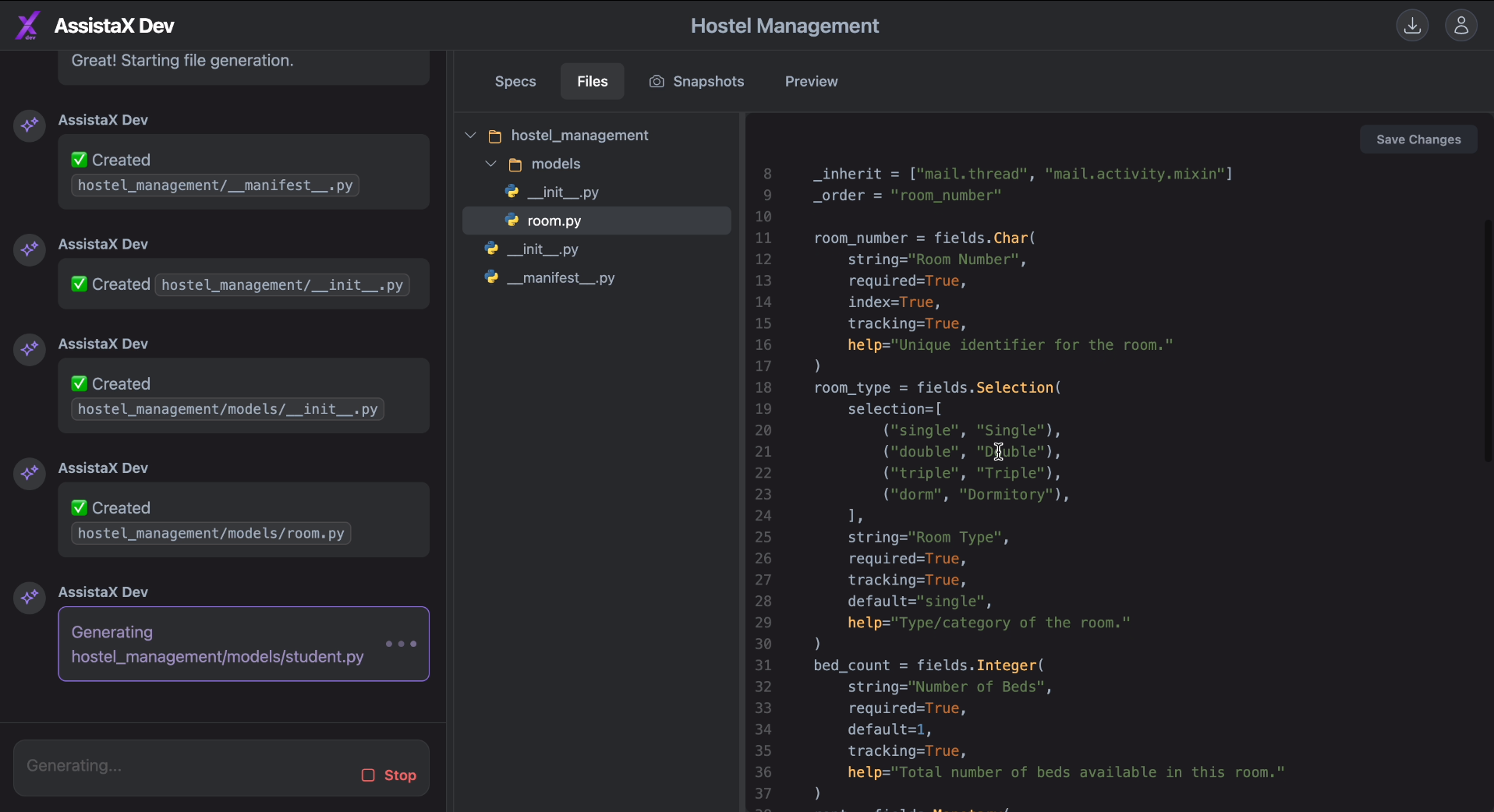Image resolution: width=1494 pixels, height=812 pixels.
Task: Open the Preview tab
Action: [811, 82]
